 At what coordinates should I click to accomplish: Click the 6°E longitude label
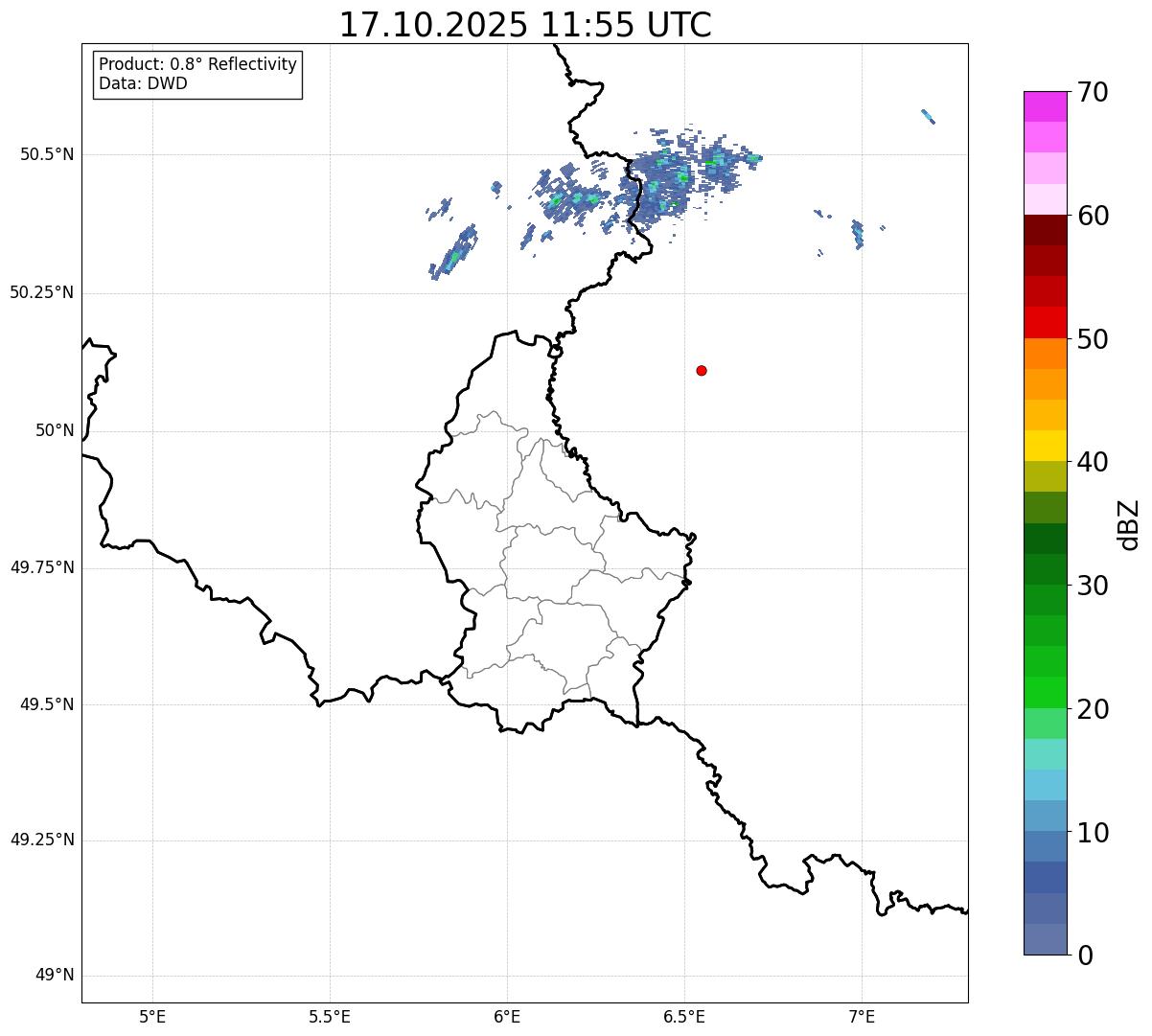507,1016
